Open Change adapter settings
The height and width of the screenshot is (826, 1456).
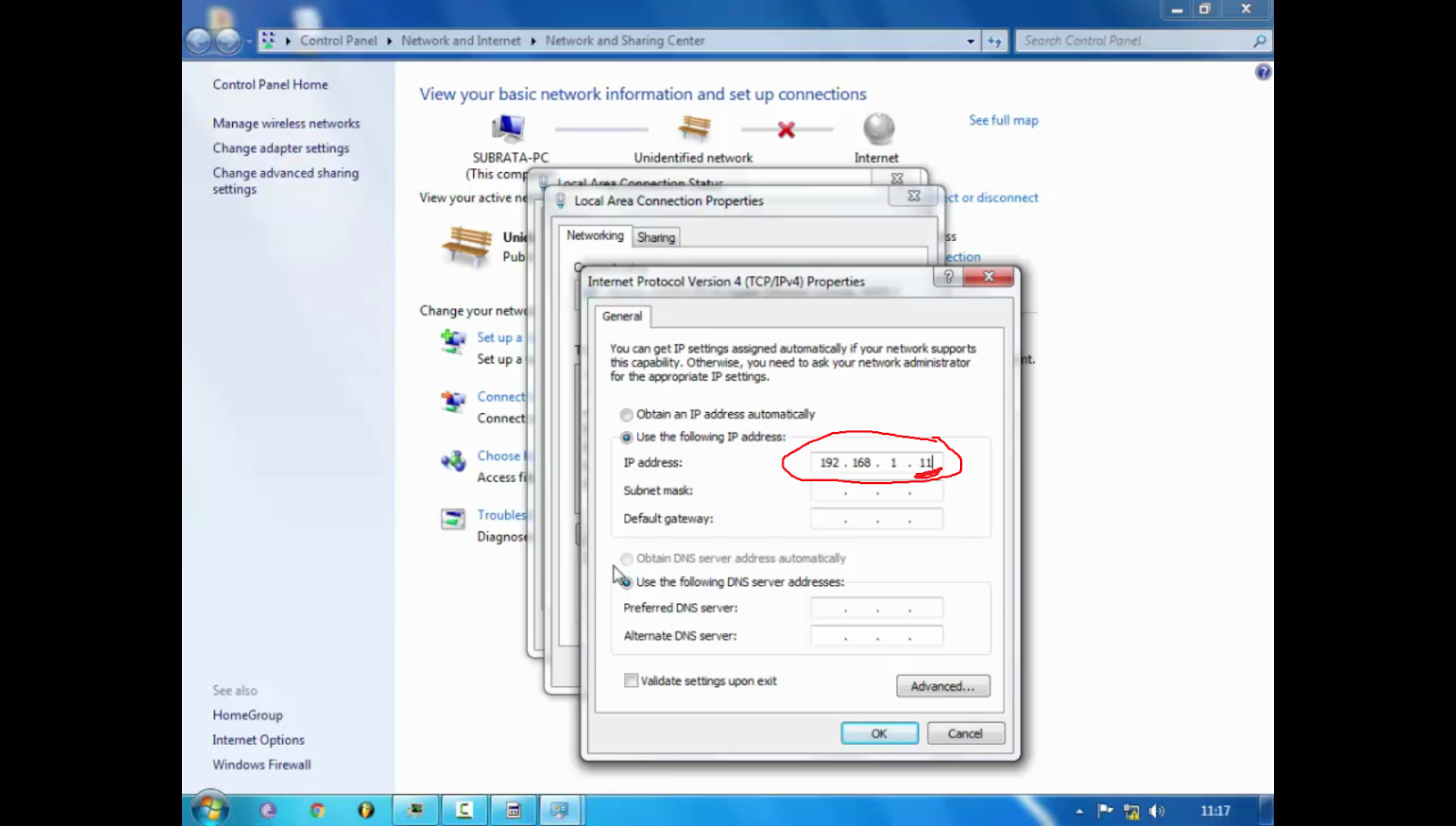(x=280, y=147)
